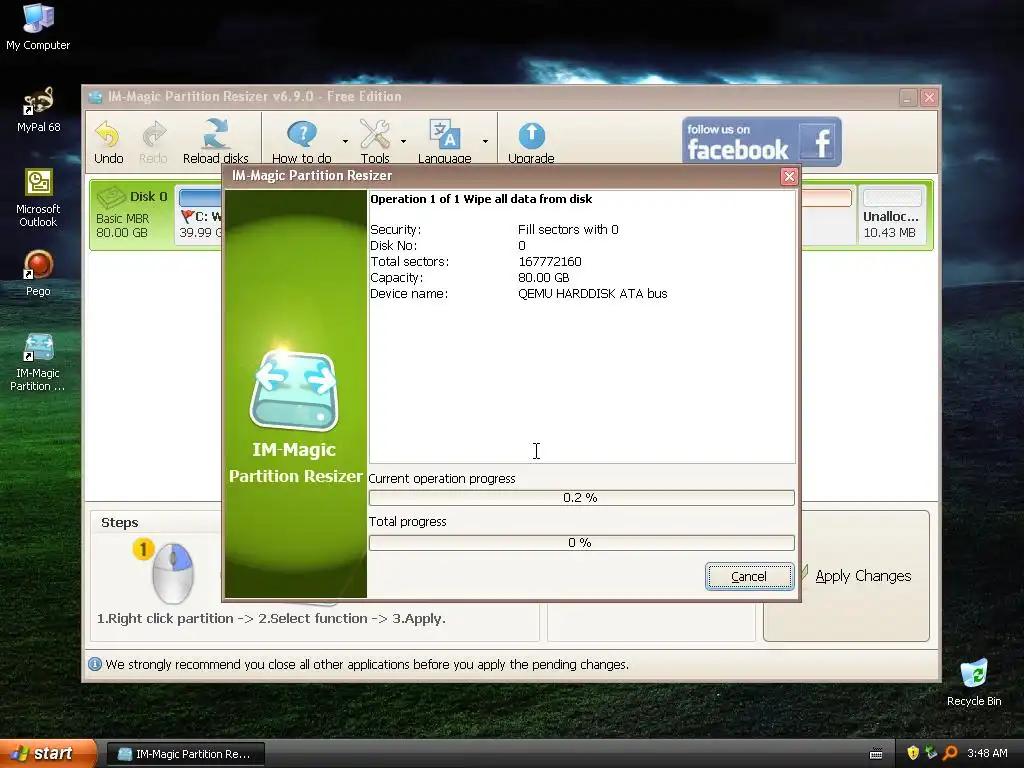This screenshot has width=1024, height=768.
Task: Click the Redo toolbar icon
Action: (153, 142)
